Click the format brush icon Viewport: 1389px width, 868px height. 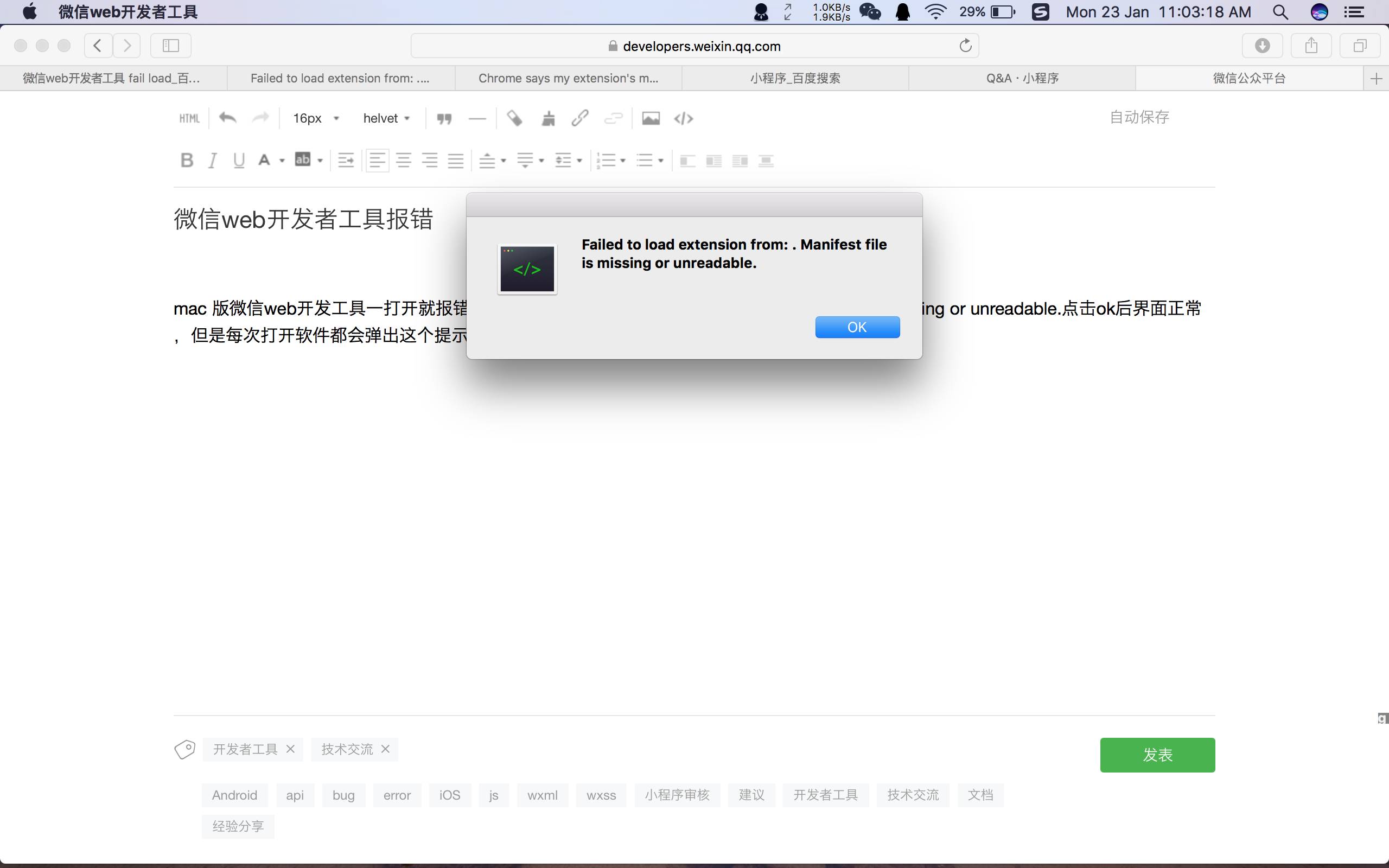pyautogui.click(x=548, y=119)
